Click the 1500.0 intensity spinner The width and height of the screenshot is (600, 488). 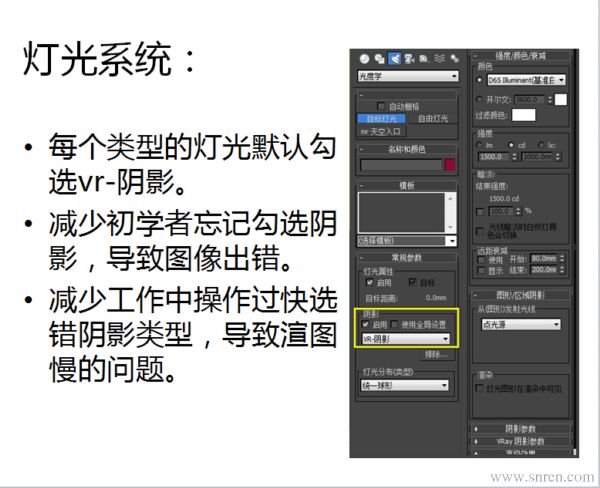(514, 157)
